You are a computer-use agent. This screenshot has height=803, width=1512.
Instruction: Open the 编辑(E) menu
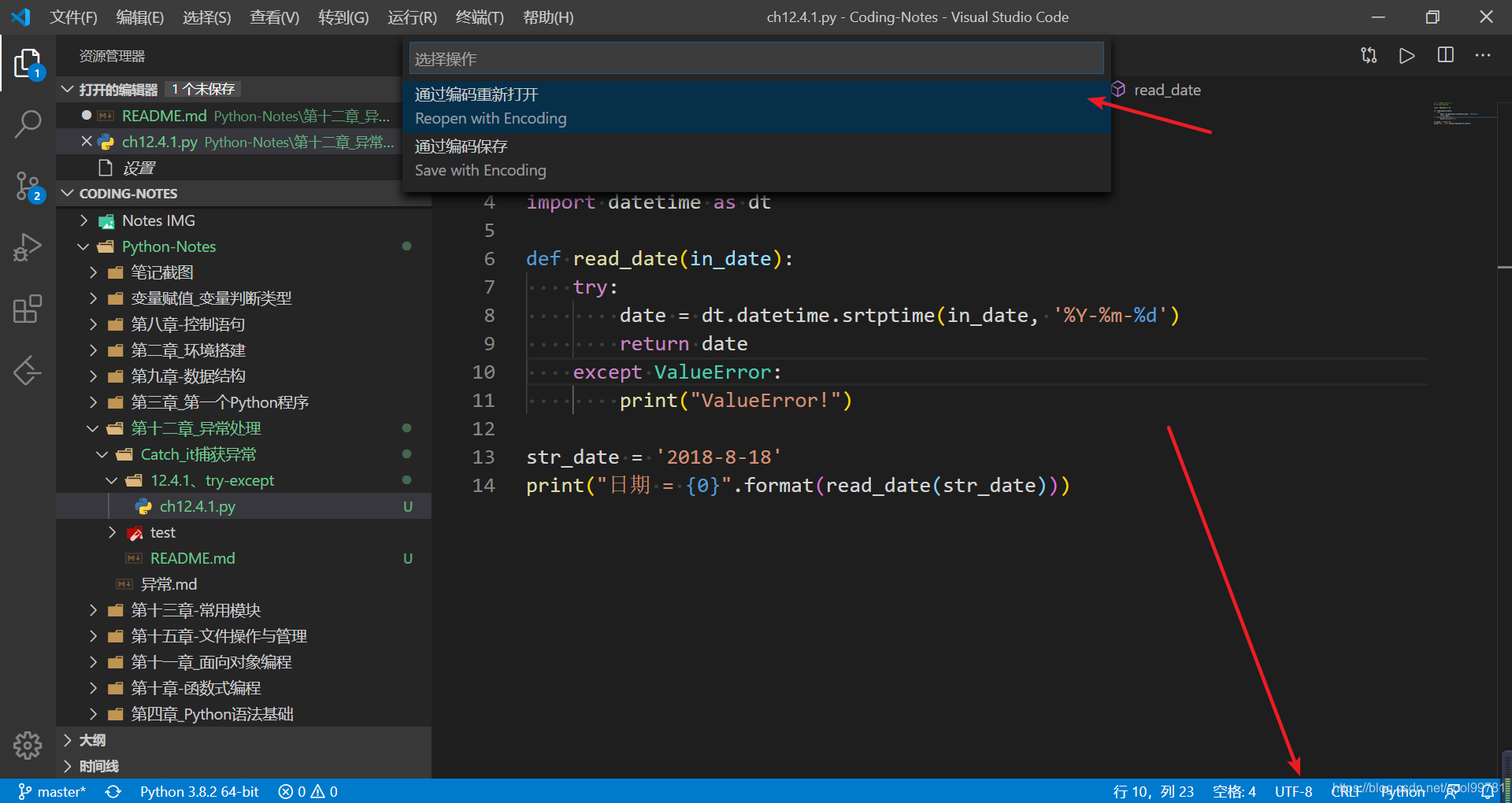139,17
